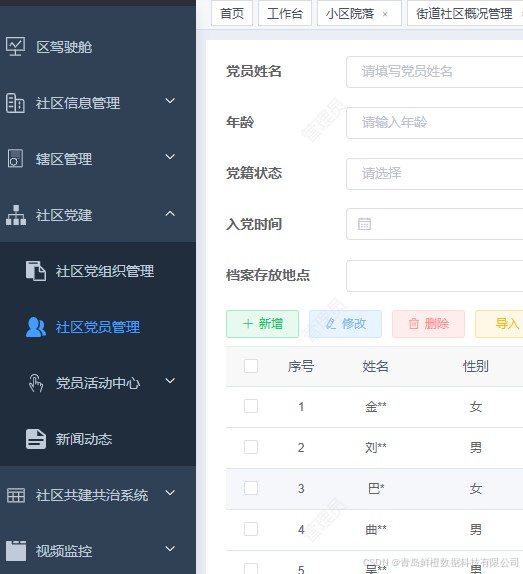Open calendar icon in 入党时间 field
This screenshot has width=523, height=574.
coord(364,224)
